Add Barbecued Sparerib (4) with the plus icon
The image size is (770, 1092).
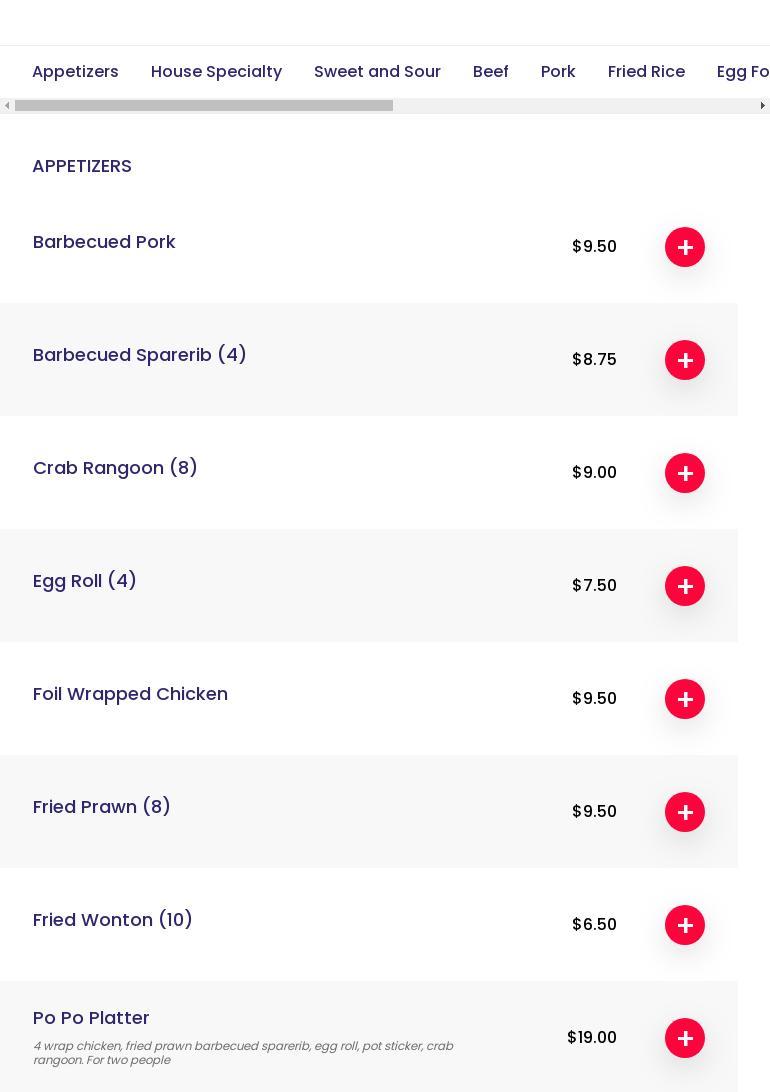click(x=685, y=360)
